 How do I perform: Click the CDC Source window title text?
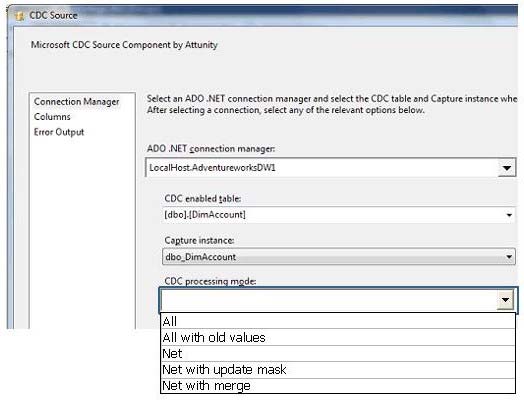pos(53,15)
